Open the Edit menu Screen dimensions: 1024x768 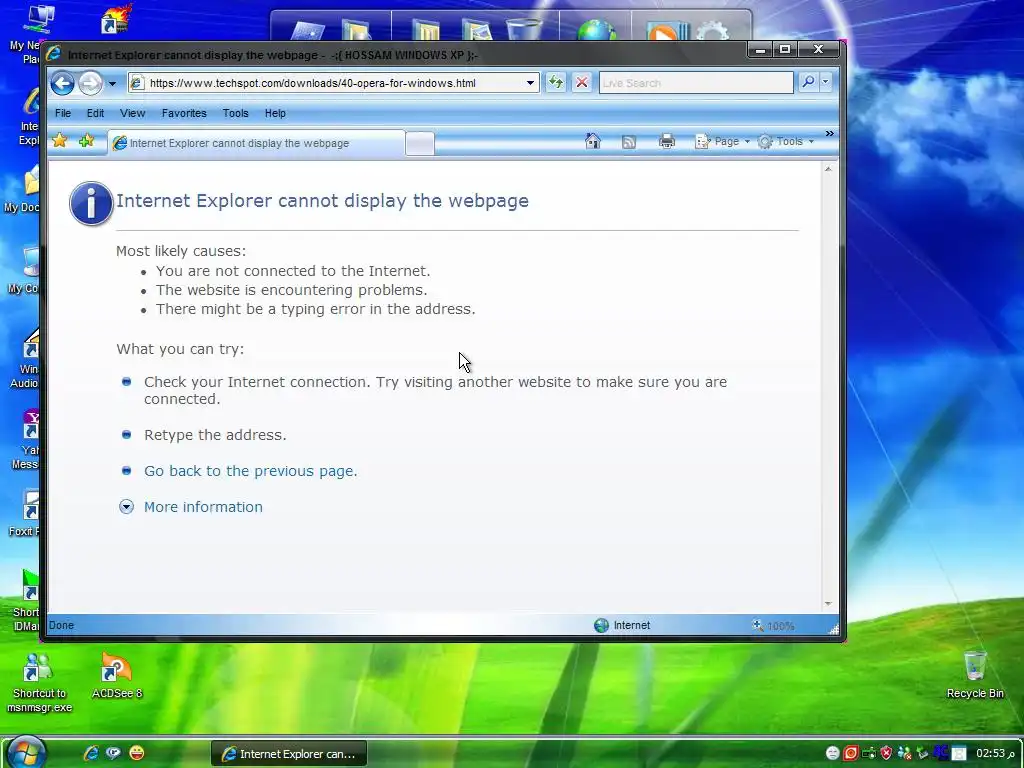pos(95,113)
